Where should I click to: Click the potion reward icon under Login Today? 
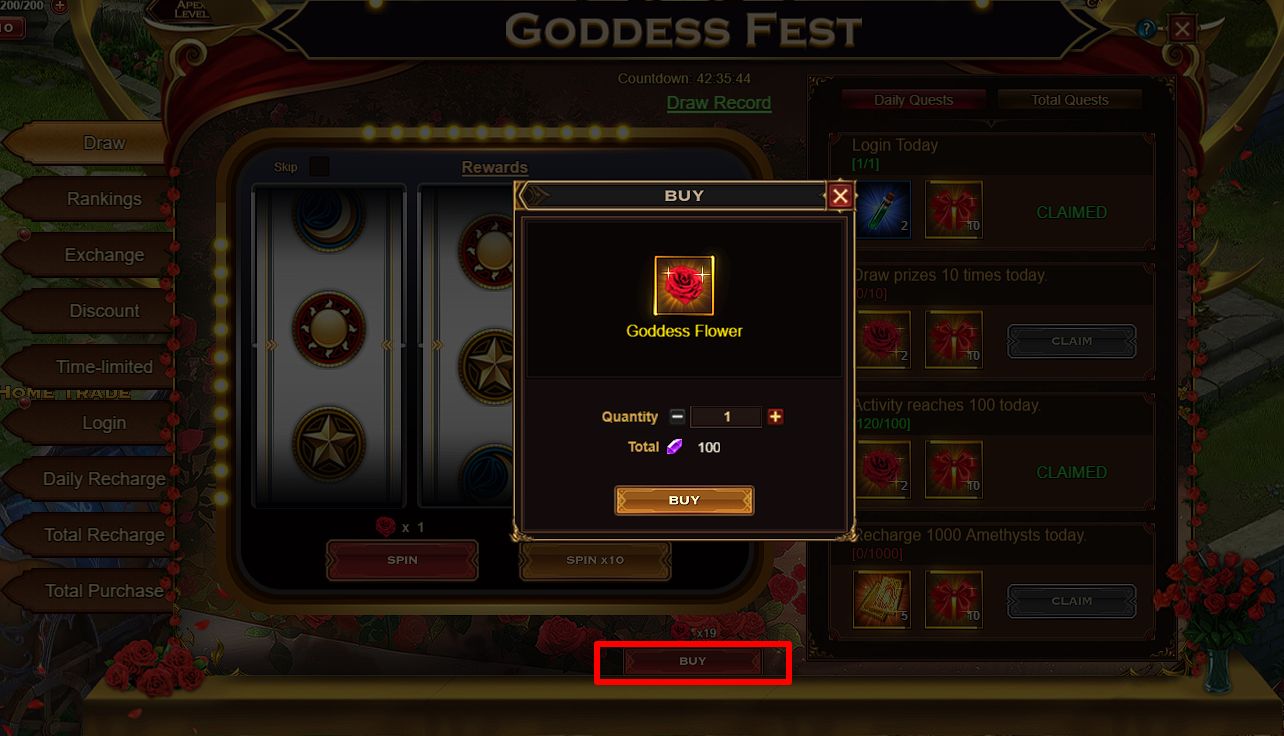883,210
